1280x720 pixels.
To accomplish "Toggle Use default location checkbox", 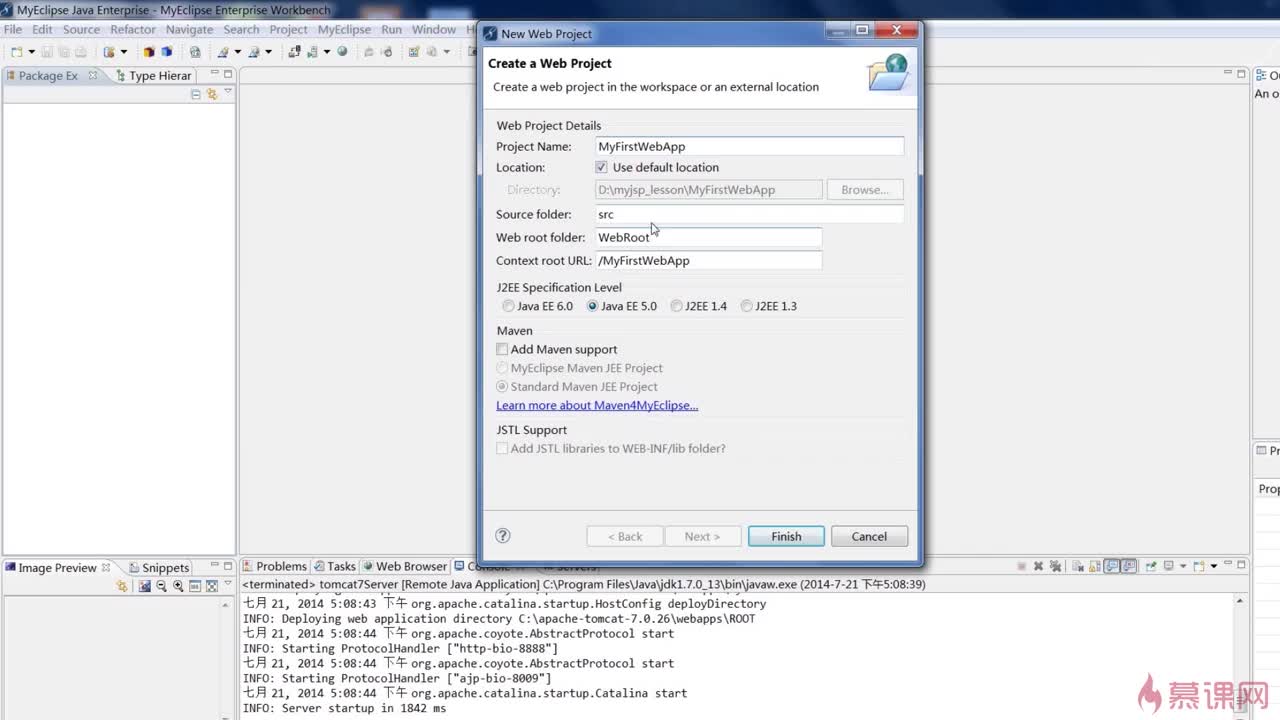I will (x=601, y=167).
